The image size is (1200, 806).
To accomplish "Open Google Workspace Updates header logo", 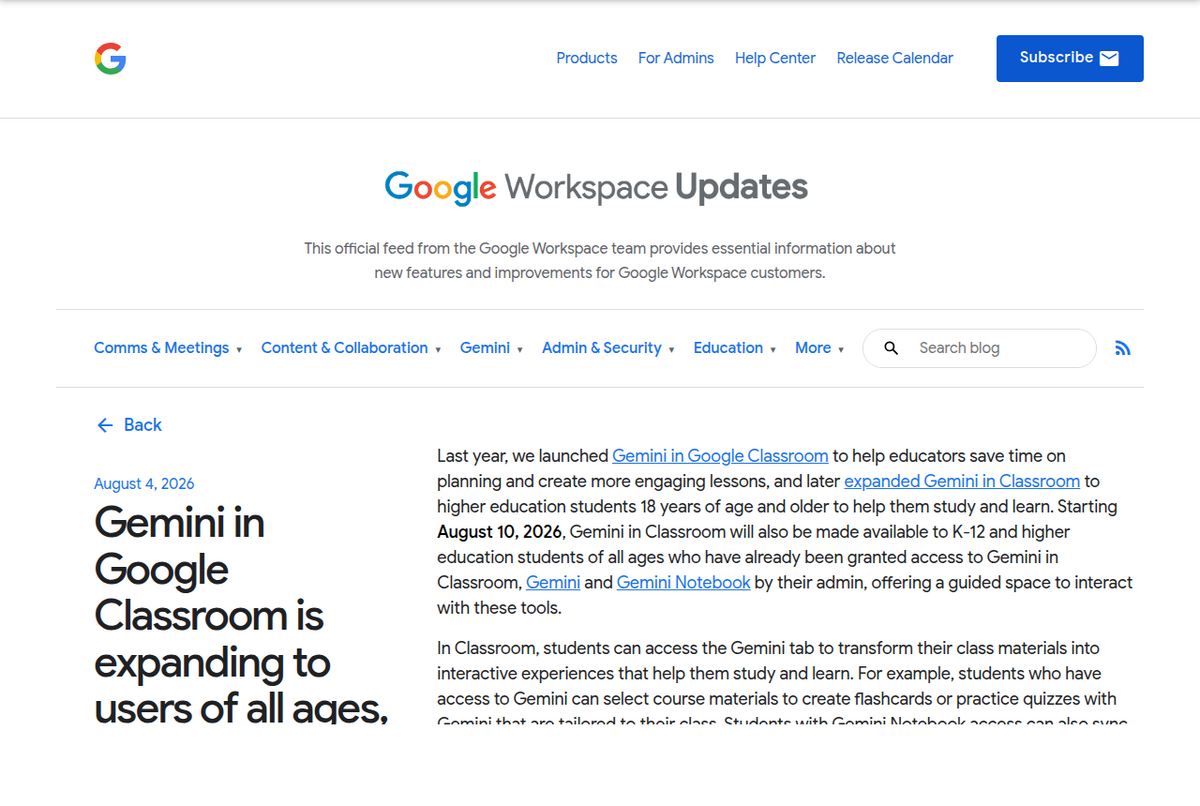I will (596, 187).
